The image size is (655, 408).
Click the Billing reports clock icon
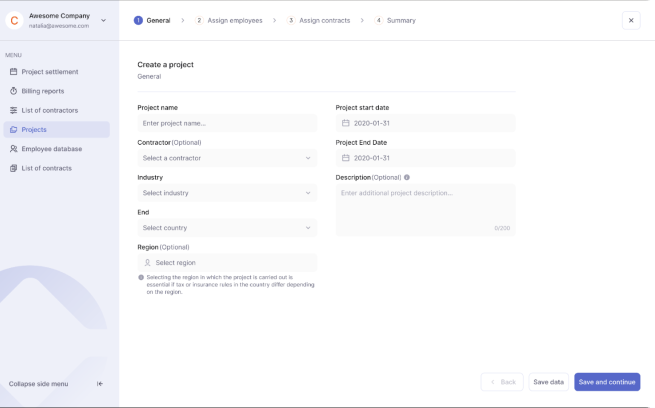tap(13, 91)
